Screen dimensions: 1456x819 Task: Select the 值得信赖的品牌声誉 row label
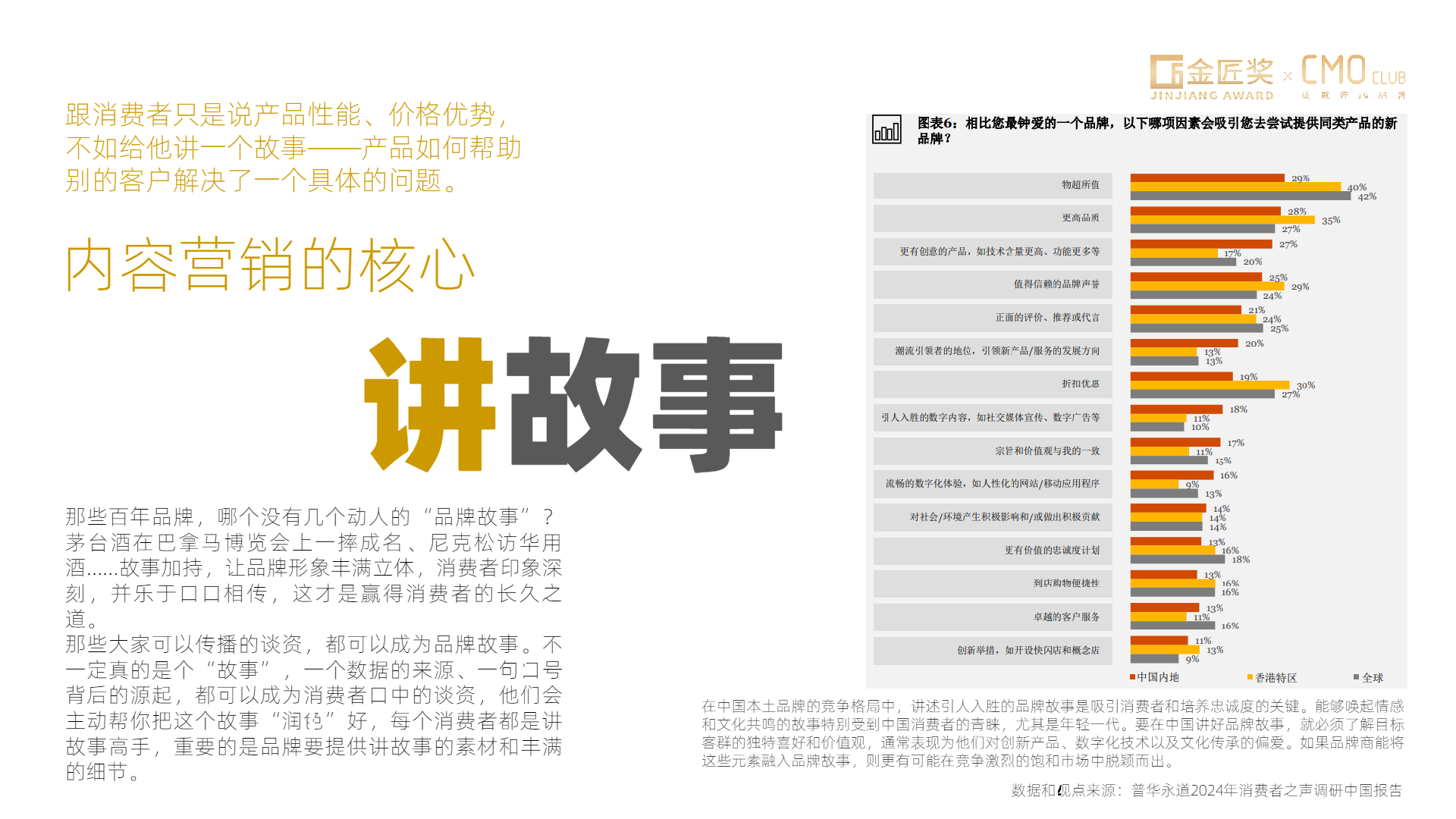point(993,284)
